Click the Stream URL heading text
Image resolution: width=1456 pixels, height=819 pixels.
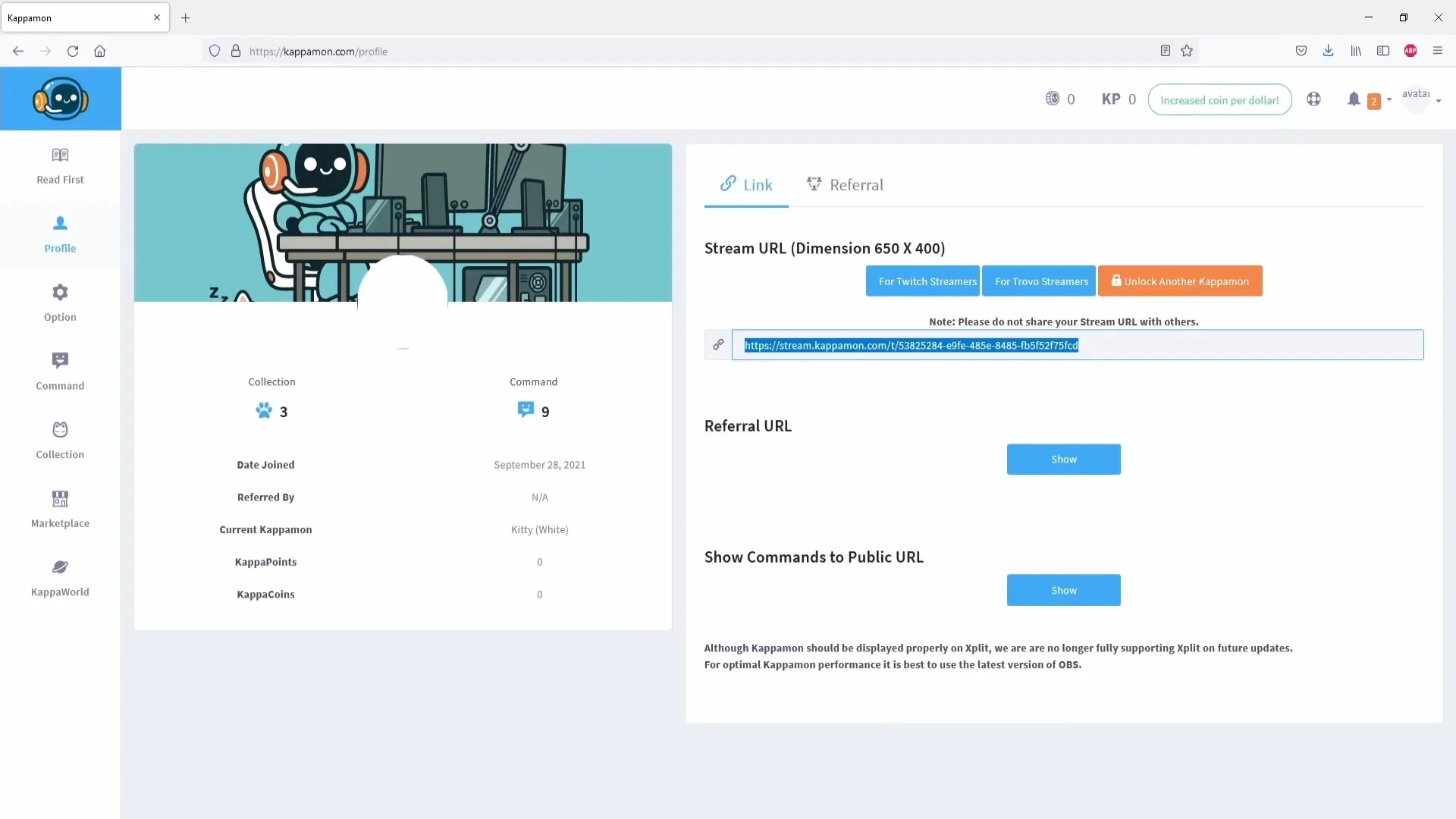pos(825,249)
